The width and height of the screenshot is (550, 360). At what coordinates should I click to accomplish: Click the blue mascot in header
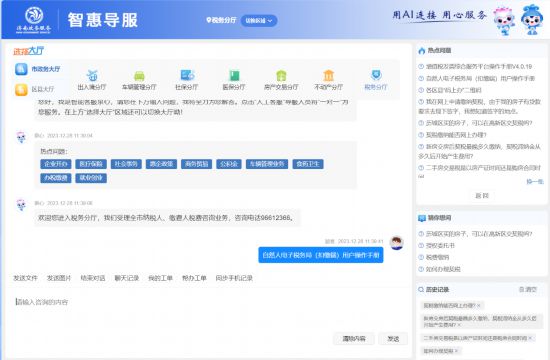[x=531, y=20]
